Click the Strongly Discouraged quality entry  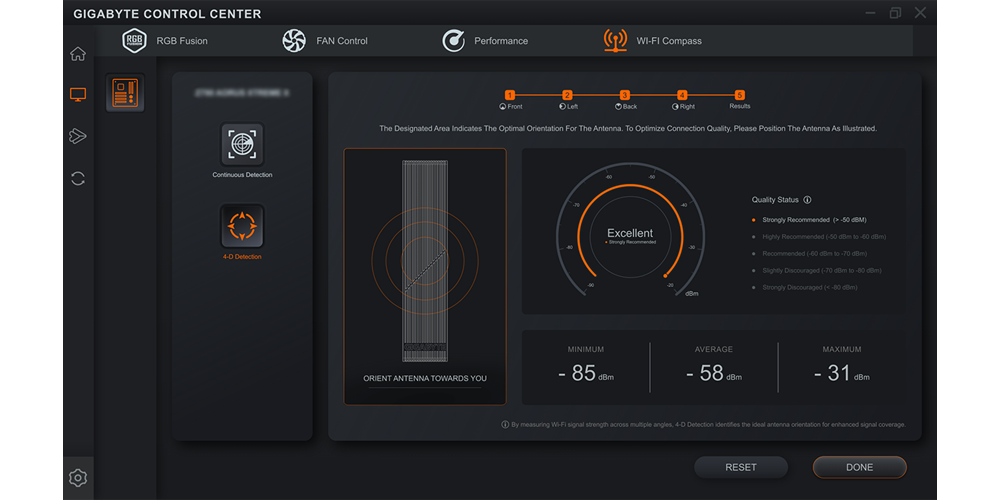tap(805, 288)
